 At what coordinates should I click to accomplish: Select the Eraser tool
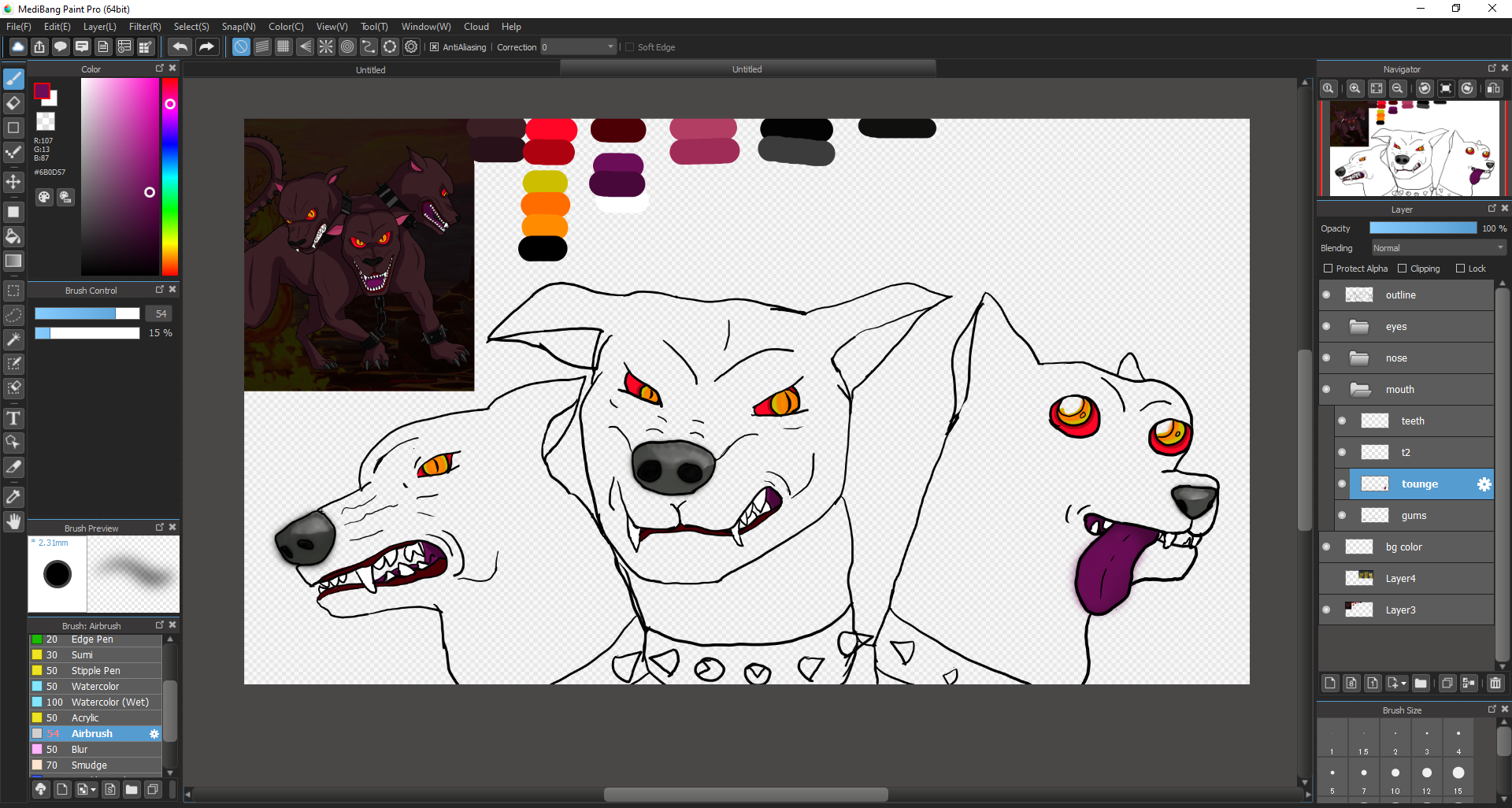[x=13, y=103]
